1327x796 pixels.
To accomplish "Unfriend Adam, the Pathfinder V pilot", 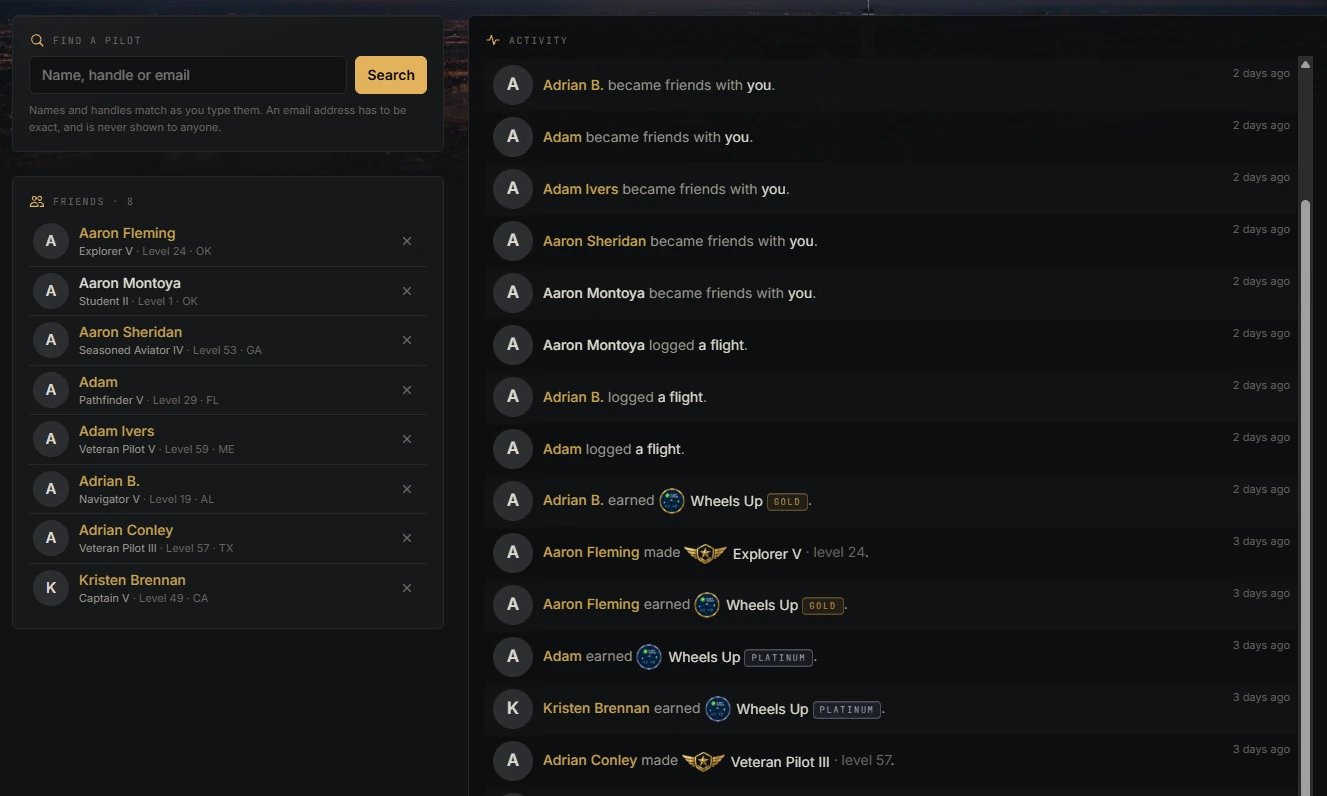I will [407, 390].
